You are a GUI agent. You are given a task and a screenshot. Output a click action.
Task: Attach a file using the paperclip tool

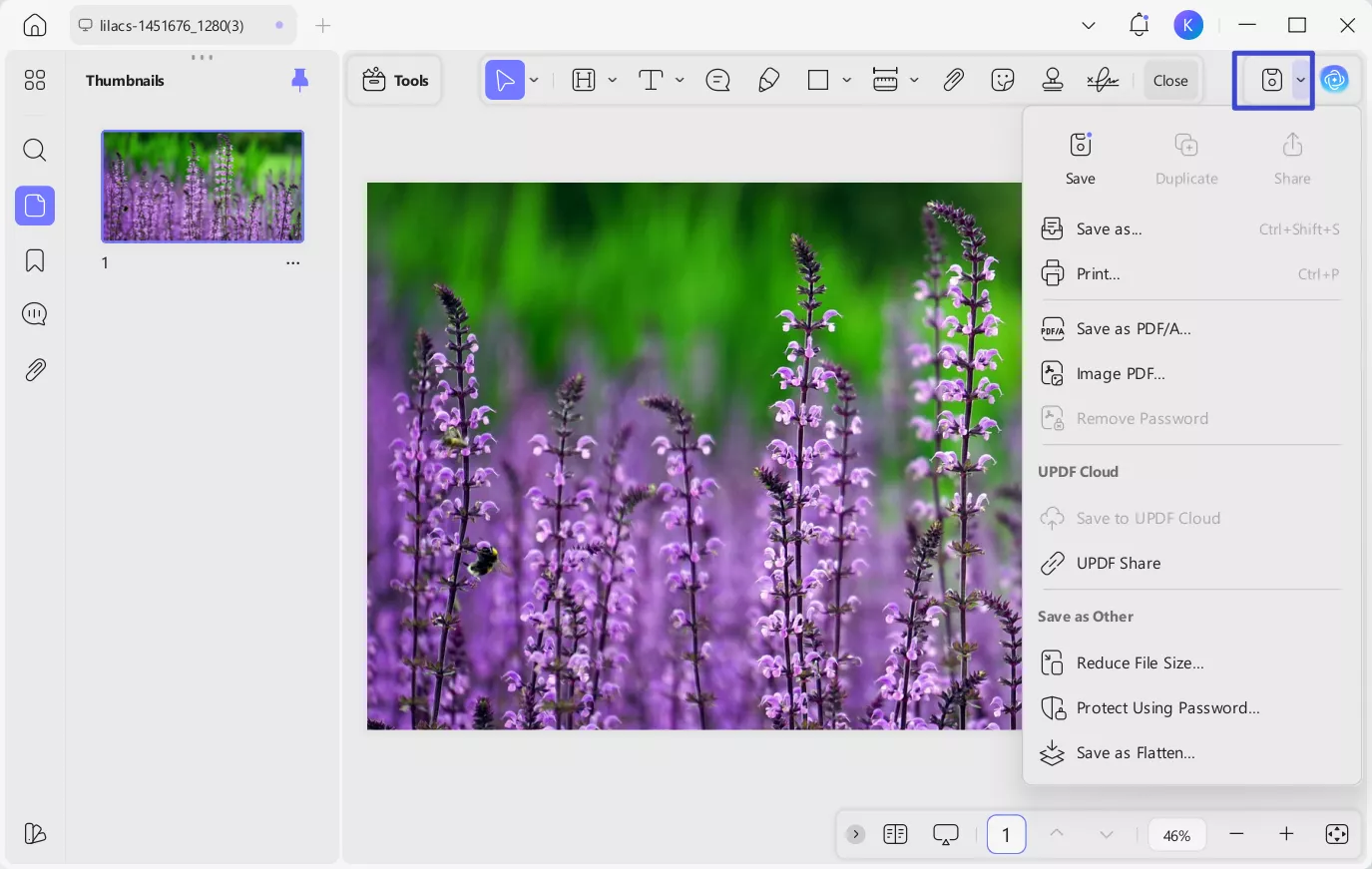(953, 80)
